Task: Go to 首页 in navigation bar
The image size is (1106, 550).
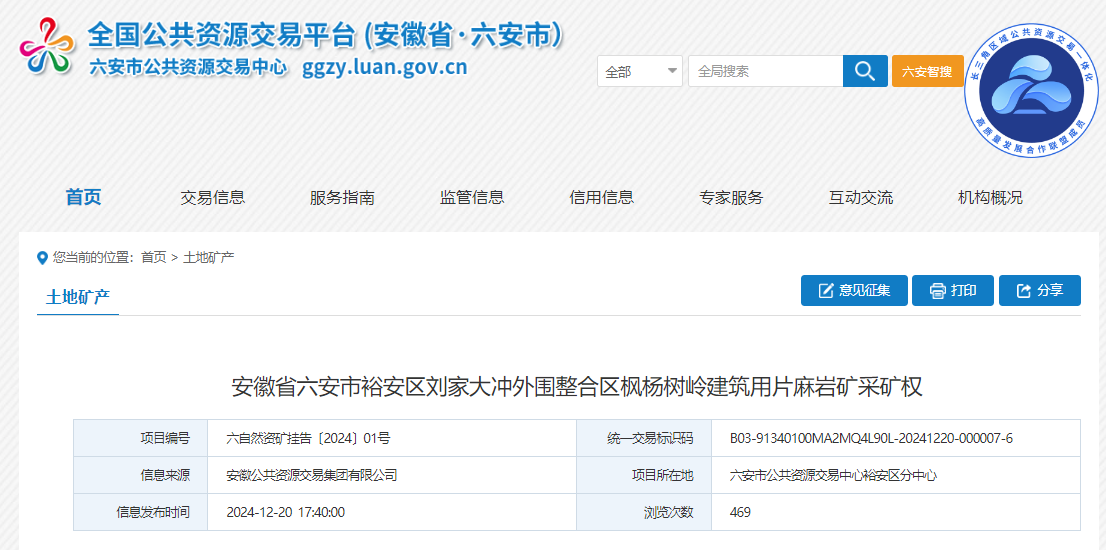Action: pyautogui.click(x=83, y=198)
